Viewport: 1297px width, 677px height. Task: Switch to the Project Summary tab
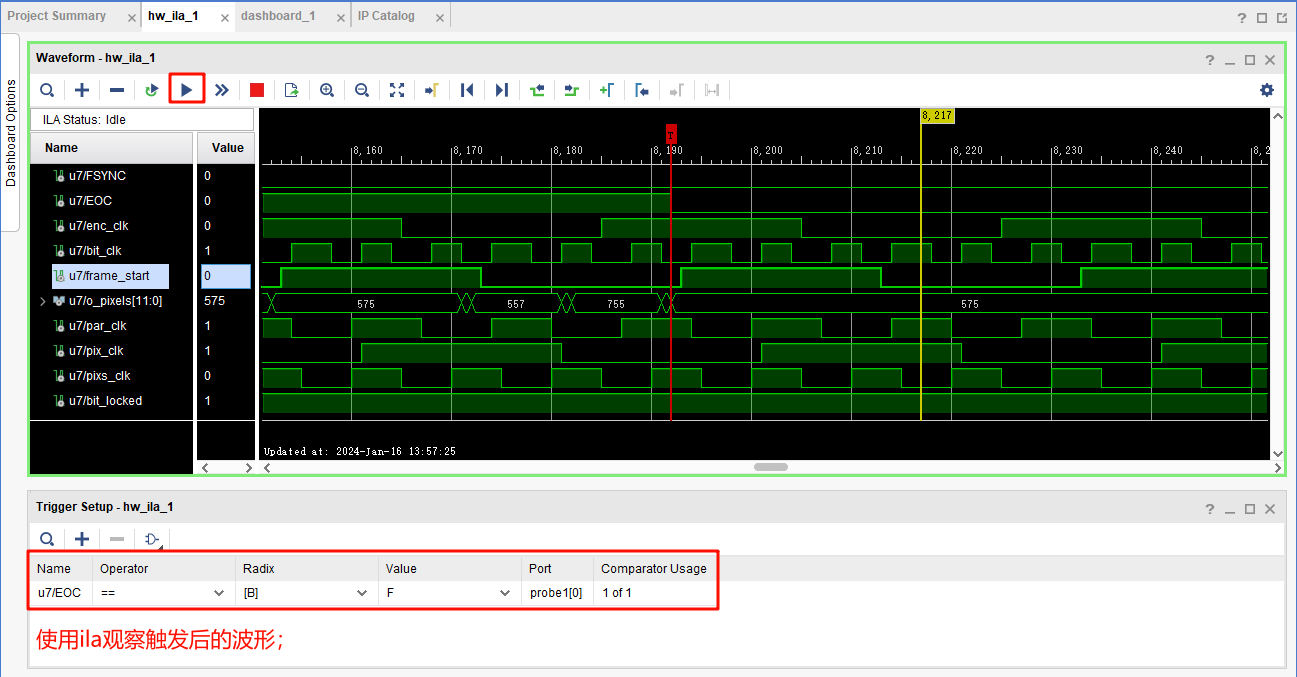tap(56, 16)
